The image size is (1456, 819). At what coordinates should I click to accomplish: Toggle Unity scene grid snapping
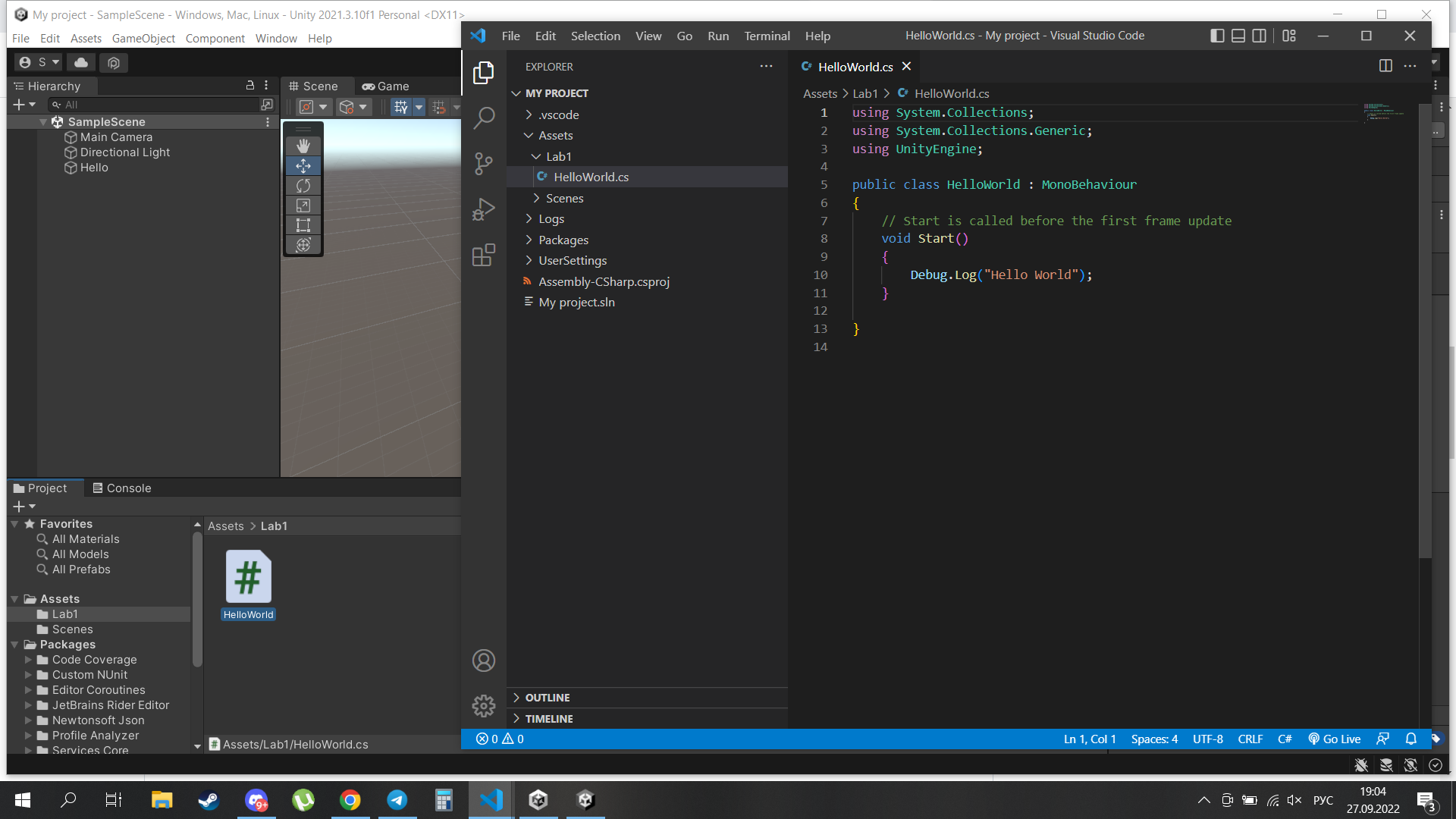(439, 107)
